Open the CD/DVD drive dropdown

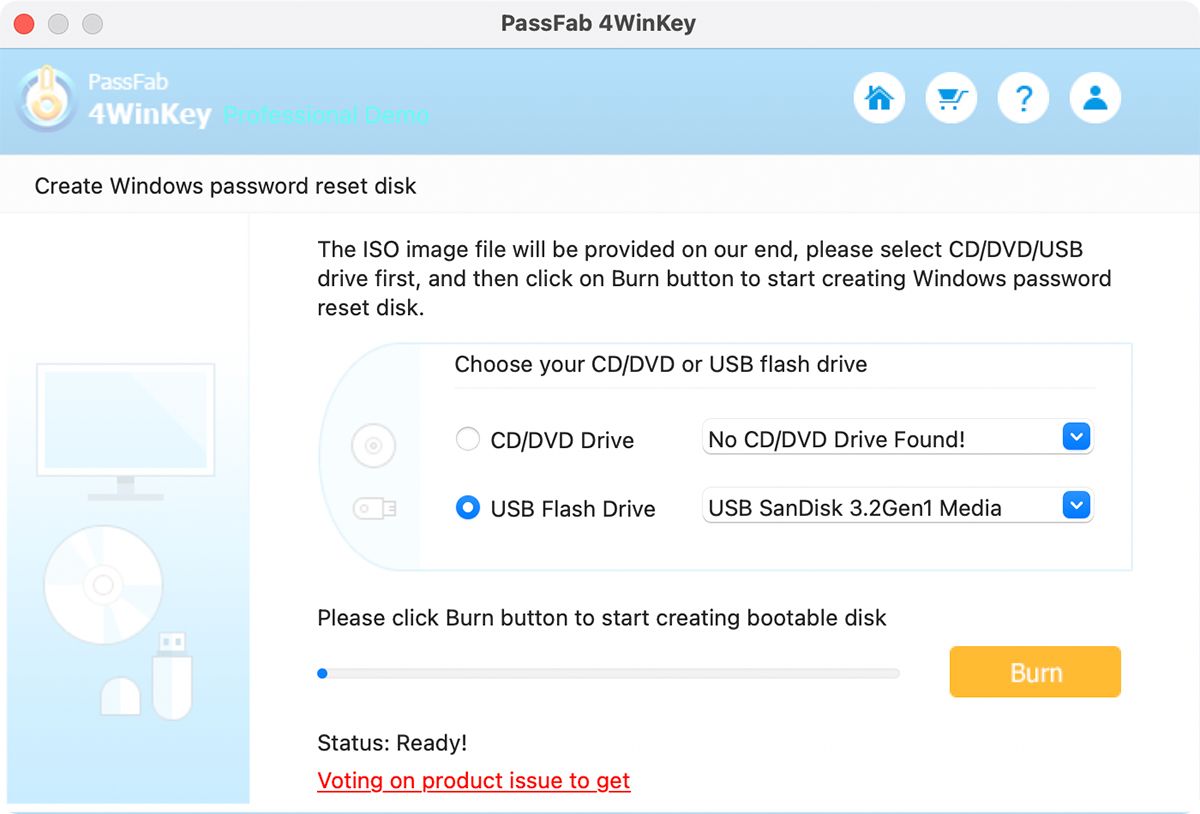1077,436
